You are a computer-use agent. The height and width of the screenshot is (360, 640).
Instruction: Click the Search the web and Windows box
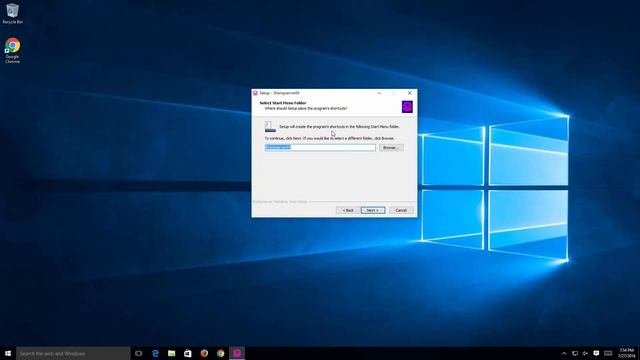point(73,353)
